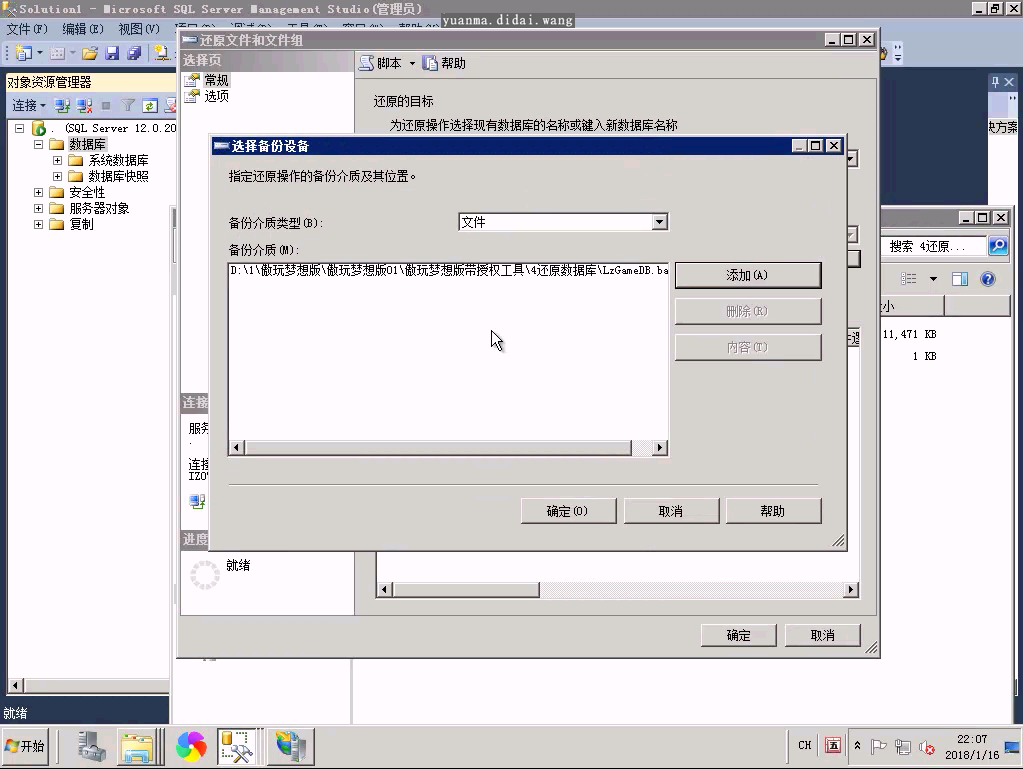Open the 脚本 dropdown arrow
1023x769 pixels.
coord(412,63)
